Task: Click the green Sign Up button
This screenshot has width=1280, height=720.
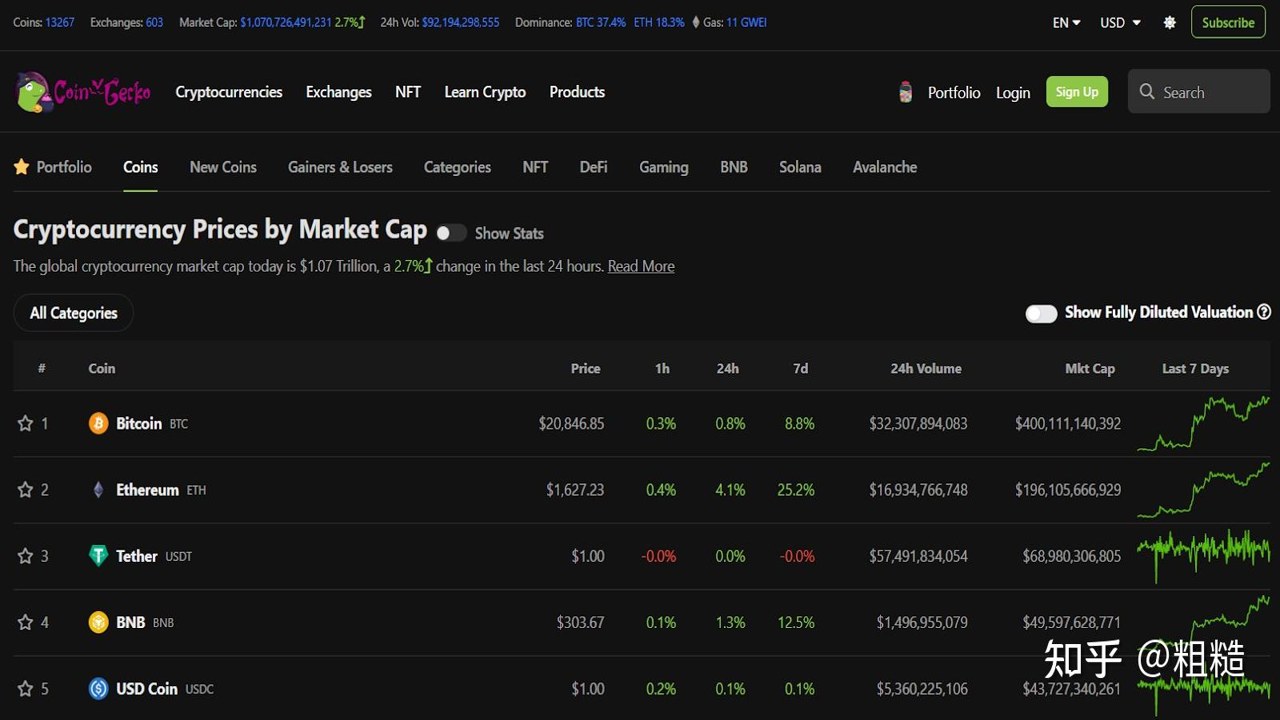Action: coord(1077,92)
